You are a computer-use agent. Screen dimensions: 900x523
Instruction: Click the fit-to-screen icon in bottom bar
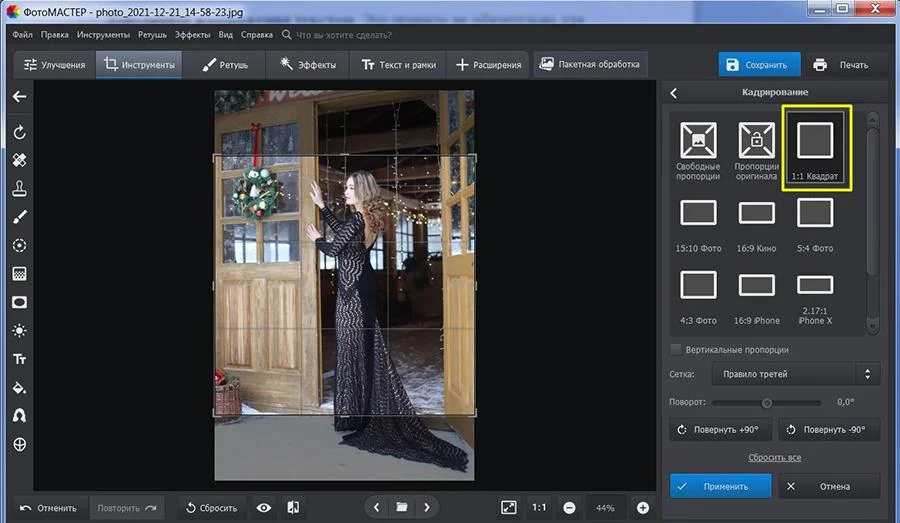[x=509, y=507]
